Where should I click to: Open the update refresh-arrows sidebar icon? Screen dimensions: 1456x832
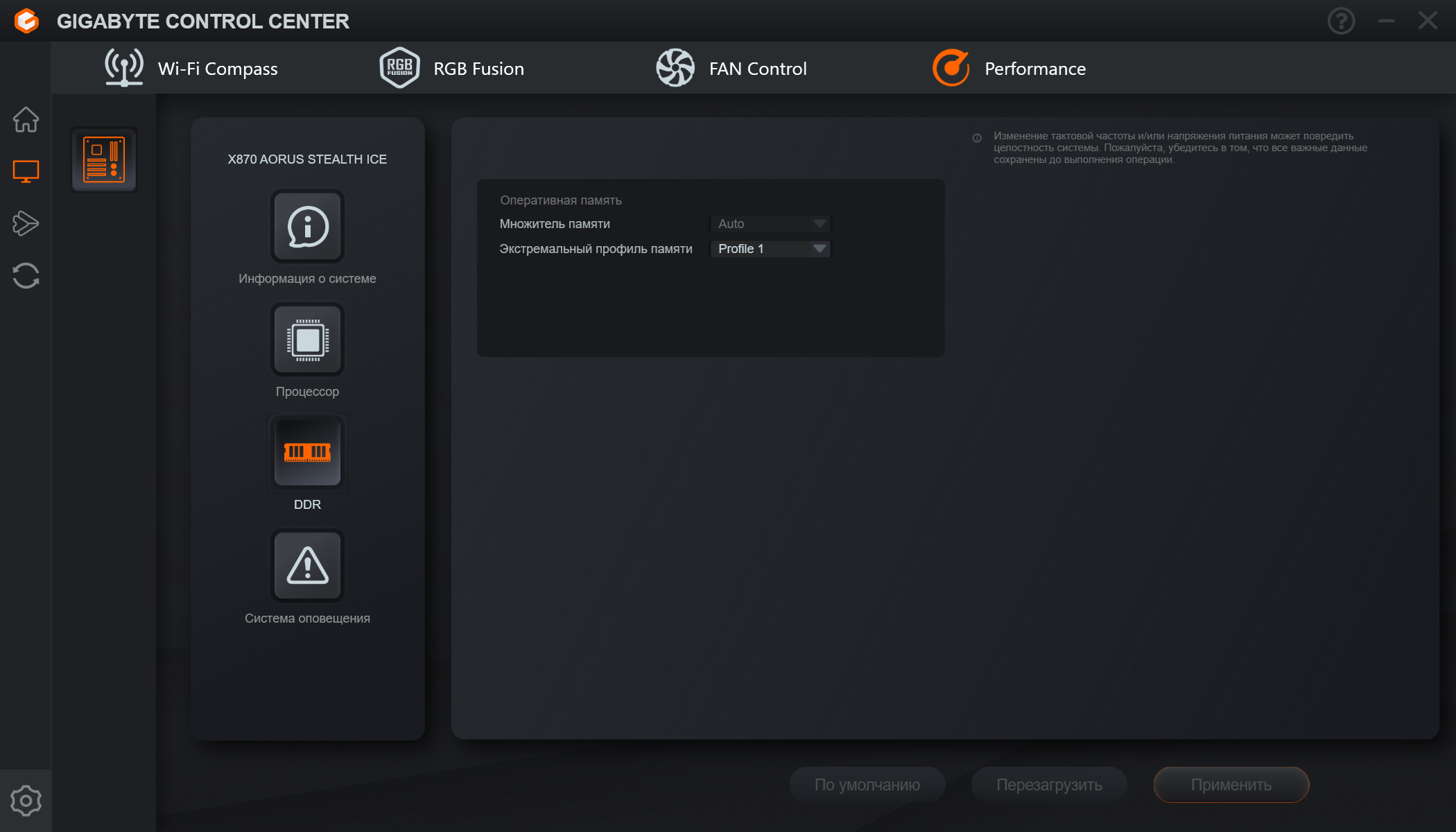[26, 275]
